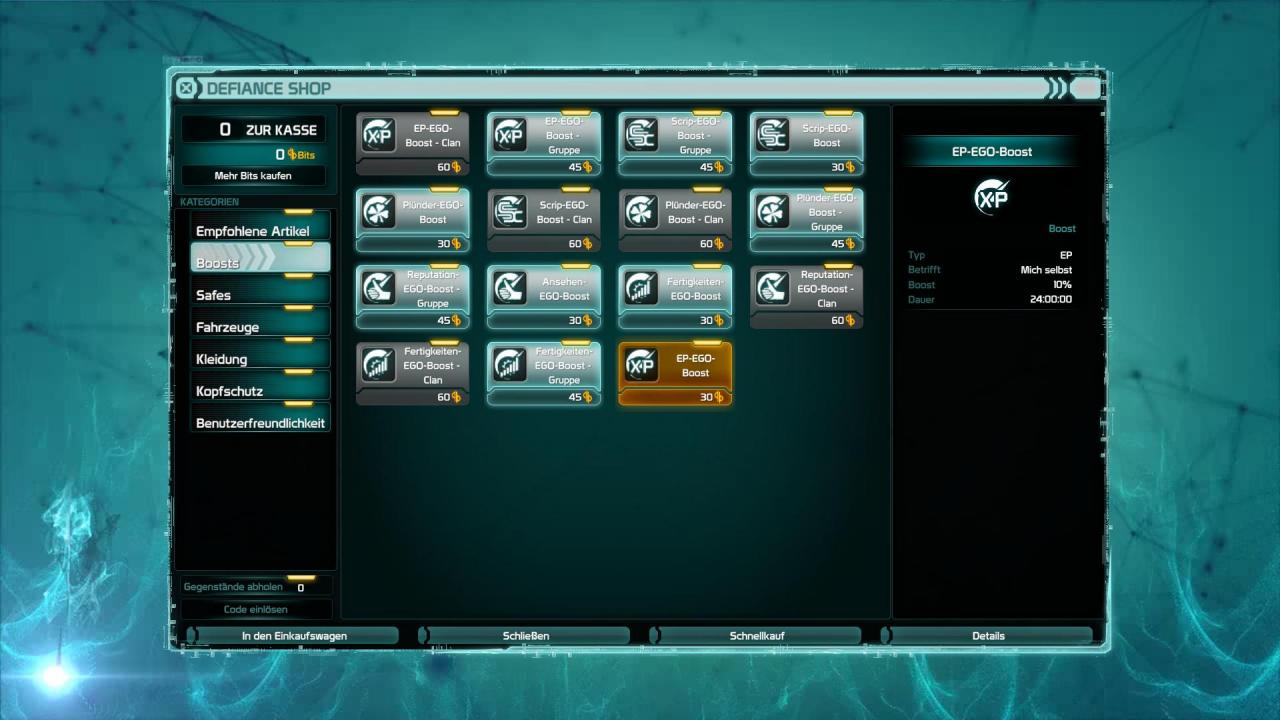The width and height of the screenshot is (1280, 720).
Task: Click the Reputation-EGO-Boost - Clan icon
Action: pos(772,289)
